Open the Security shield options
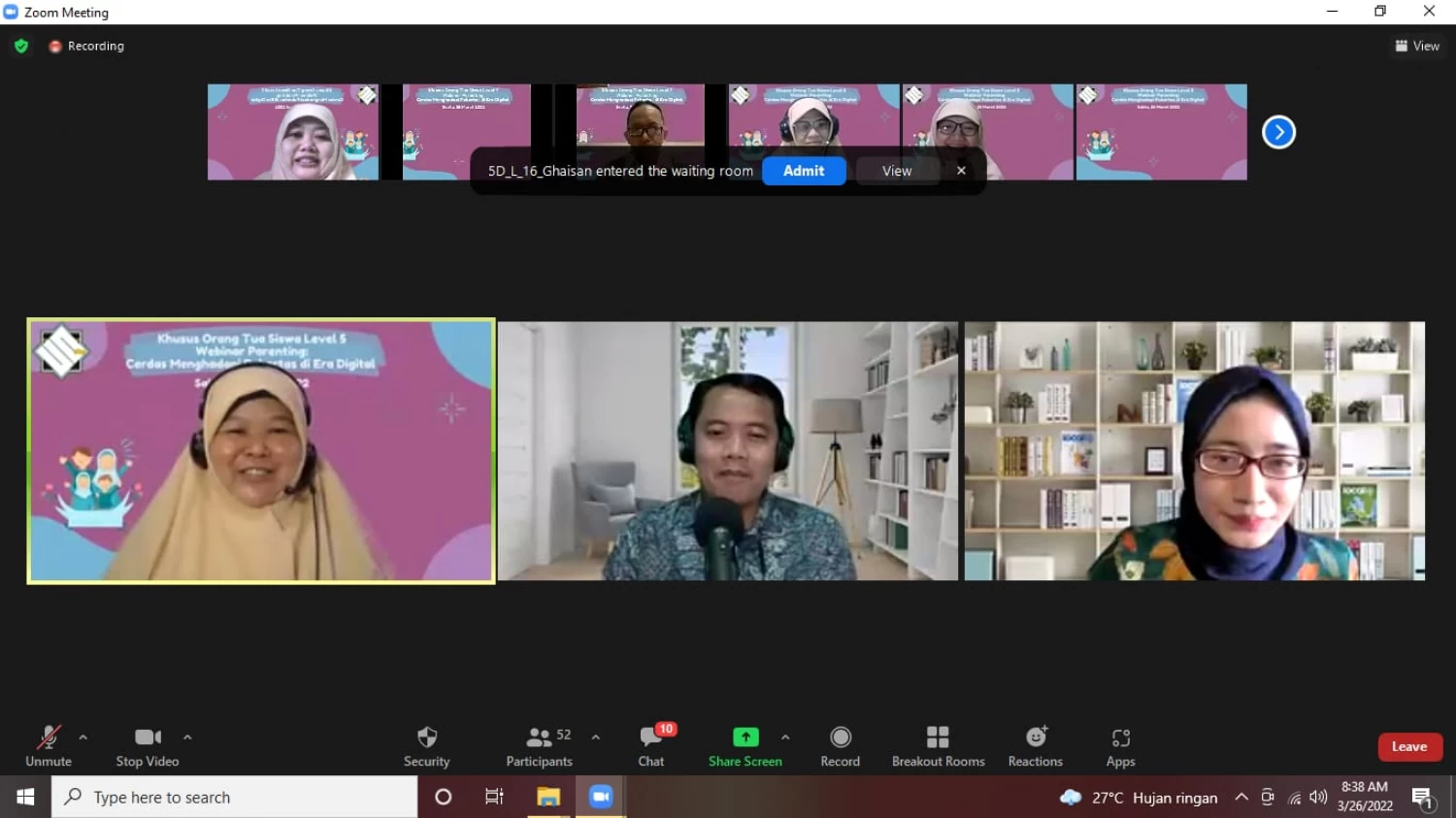The height and width of the screenshot is (818, 1456). point(426,746)
